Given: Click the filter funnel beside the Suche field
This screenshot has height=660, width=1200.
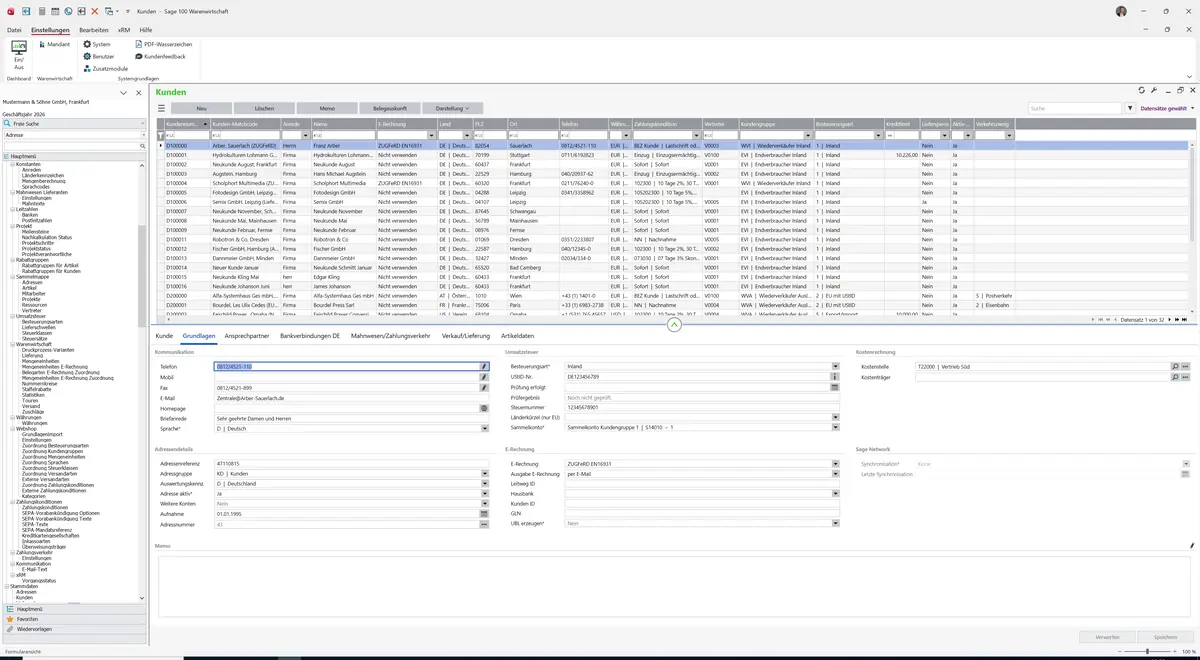Looking at the screenshot, I should click(1131, 108).
